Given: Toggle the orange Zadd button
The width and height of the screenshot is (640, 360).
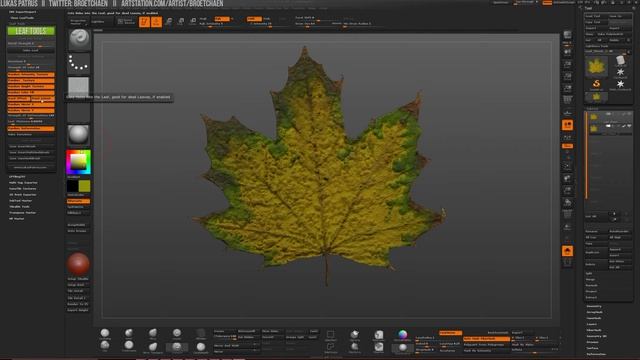Looking at the screenshot, I should [254, 19].
